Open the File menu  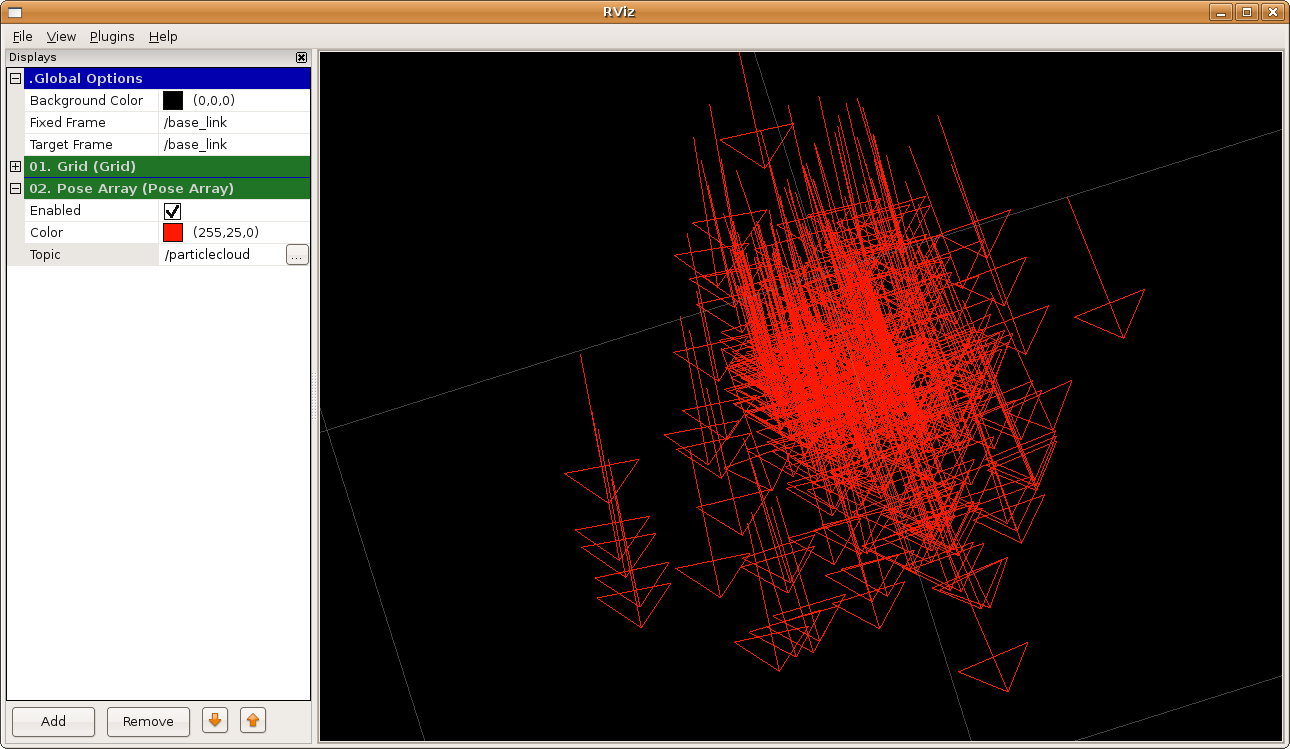pos(22,36)
